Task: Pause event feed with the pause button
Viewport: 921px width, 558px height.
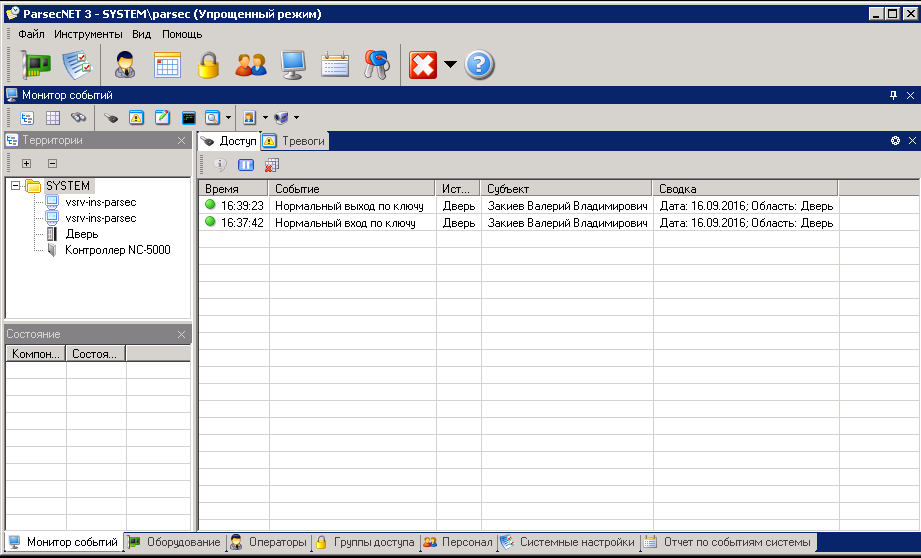Action: pos(246,165)
